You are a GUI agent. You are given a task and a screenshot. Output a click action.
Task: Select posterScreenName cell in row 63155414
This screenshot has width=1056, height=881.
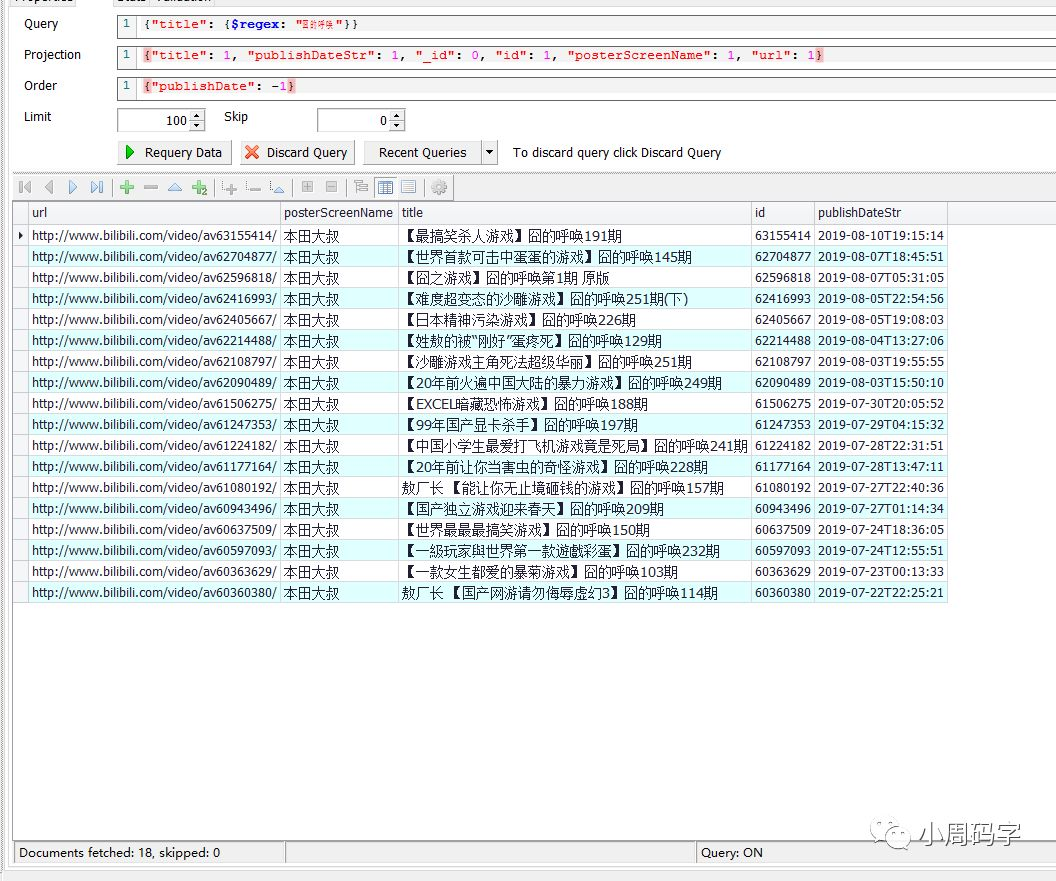[339, 236]
